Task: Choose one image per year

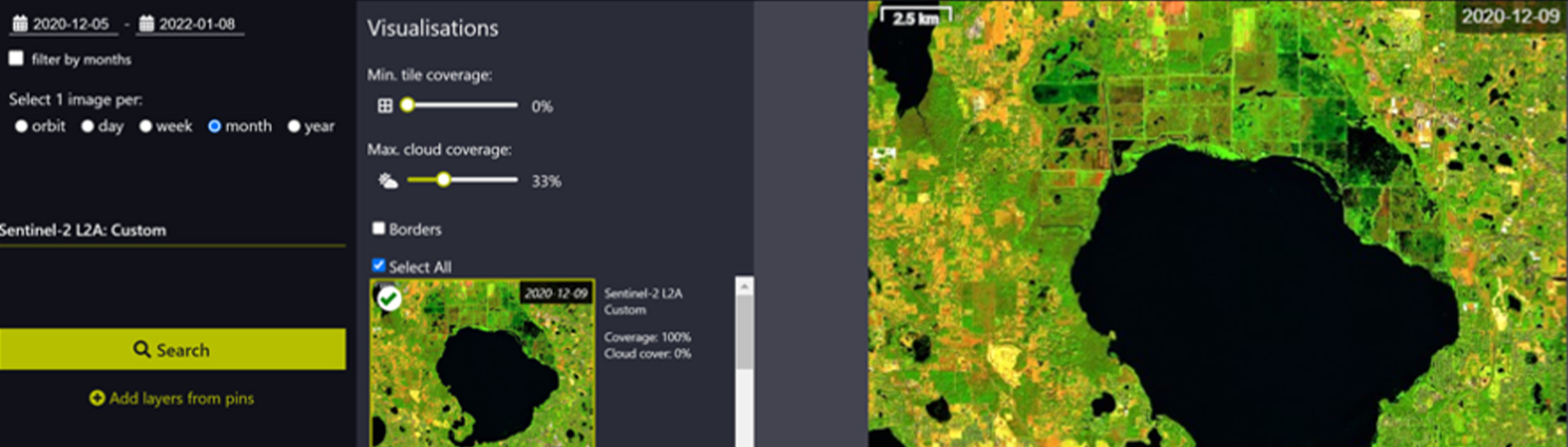Action: coord(294,126)
